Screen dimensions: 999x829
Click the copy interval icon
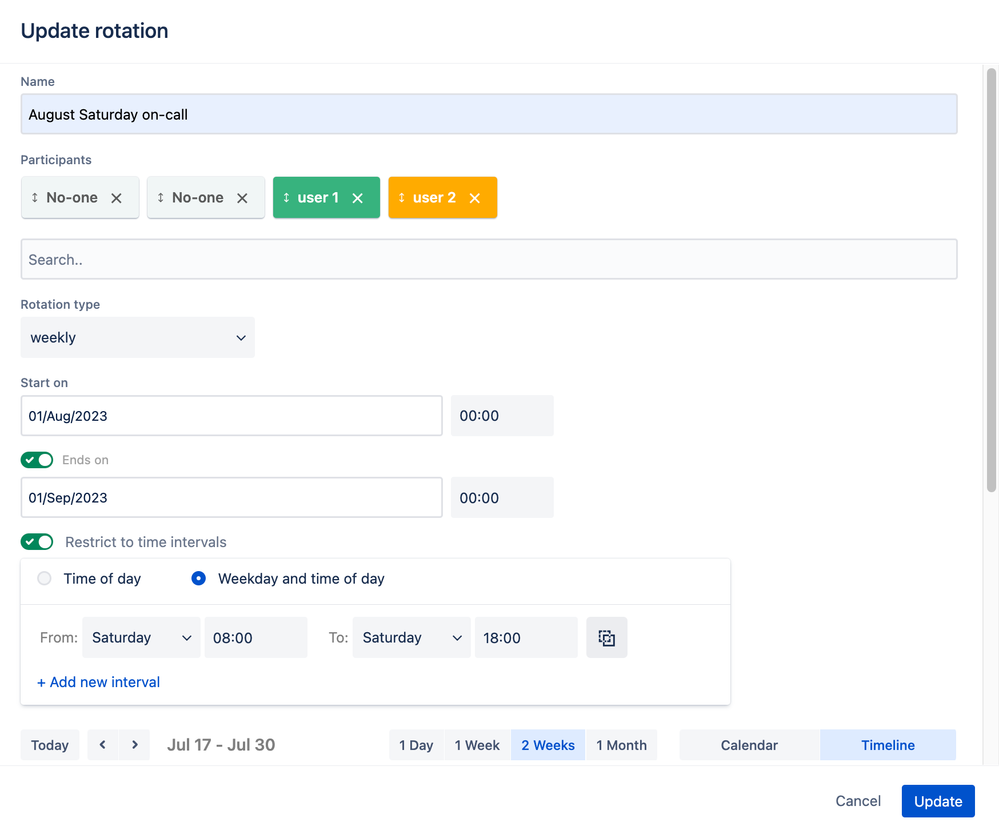coord(607,637)
